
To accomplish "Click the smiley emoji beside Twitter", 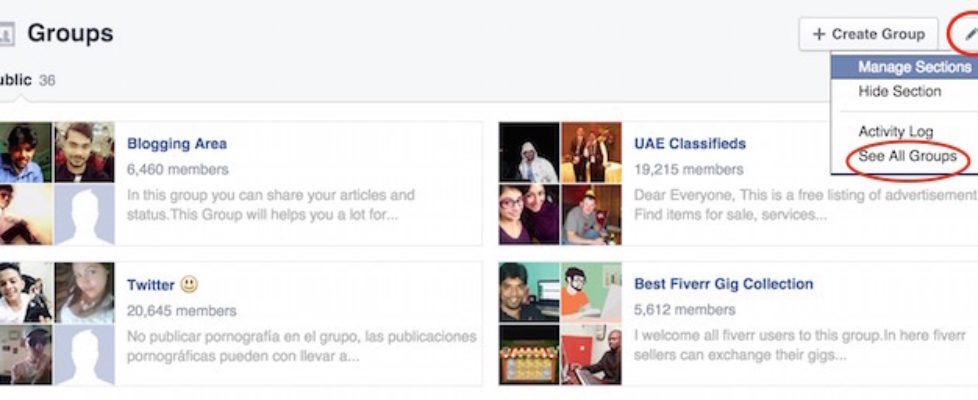I will point(190,285).
